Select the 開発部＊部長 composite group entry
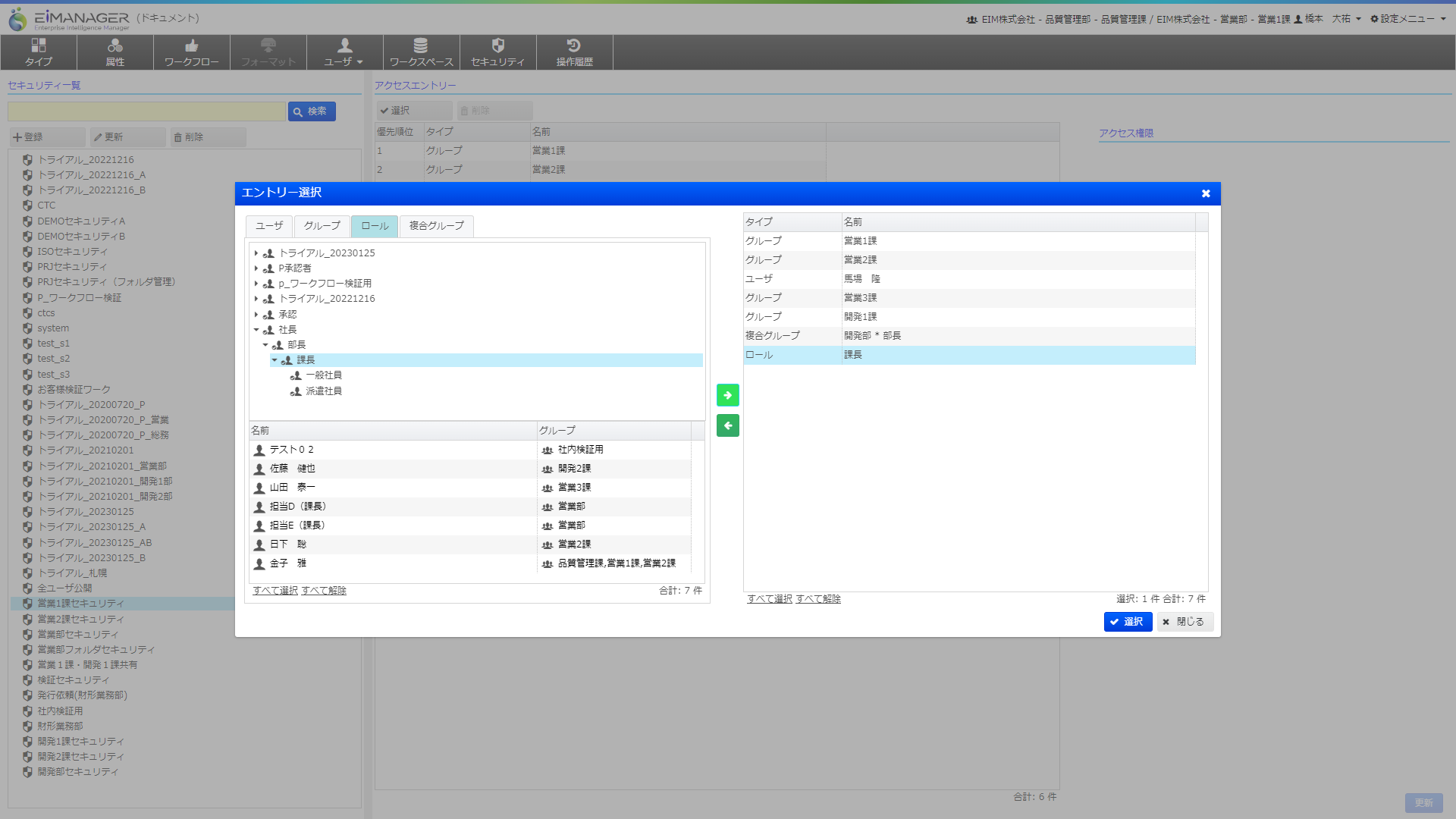1456x819 pixels. pos(969,336)
